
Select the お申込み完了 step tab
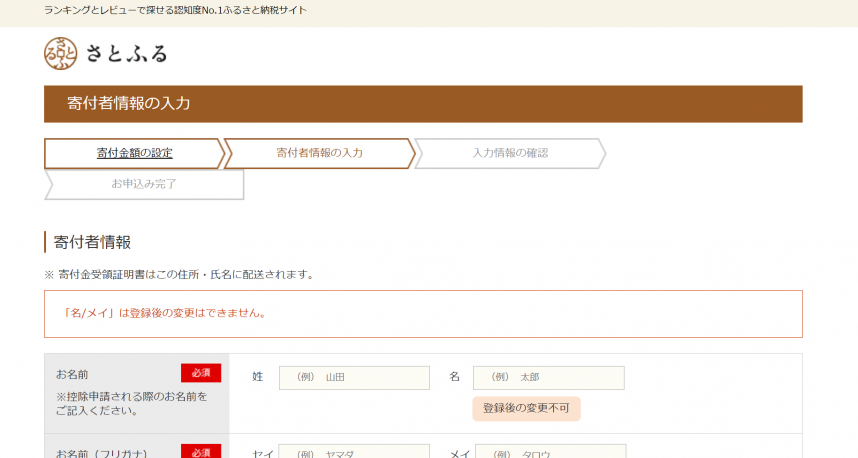144,184
